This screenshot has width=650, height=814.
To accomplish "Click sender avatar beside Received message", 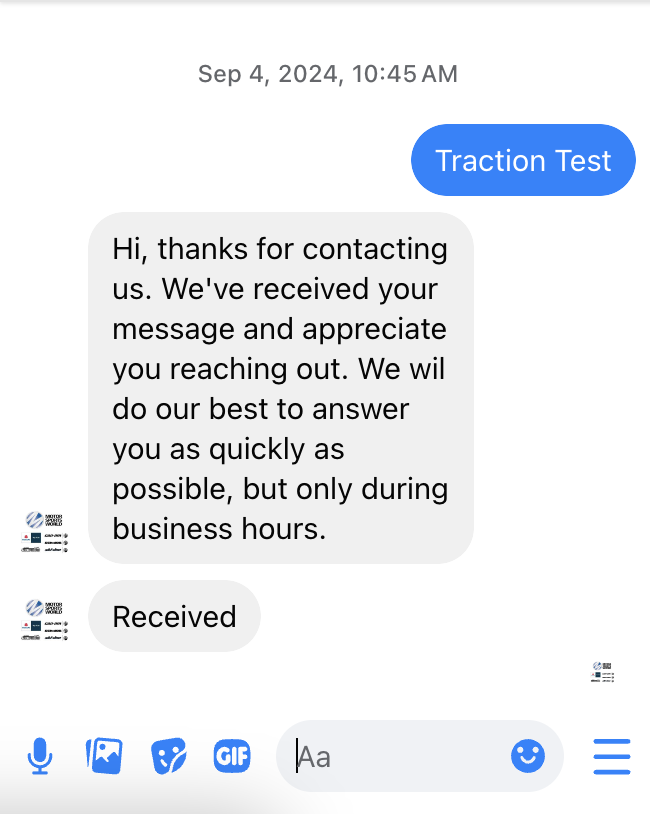I will point(45,620).
